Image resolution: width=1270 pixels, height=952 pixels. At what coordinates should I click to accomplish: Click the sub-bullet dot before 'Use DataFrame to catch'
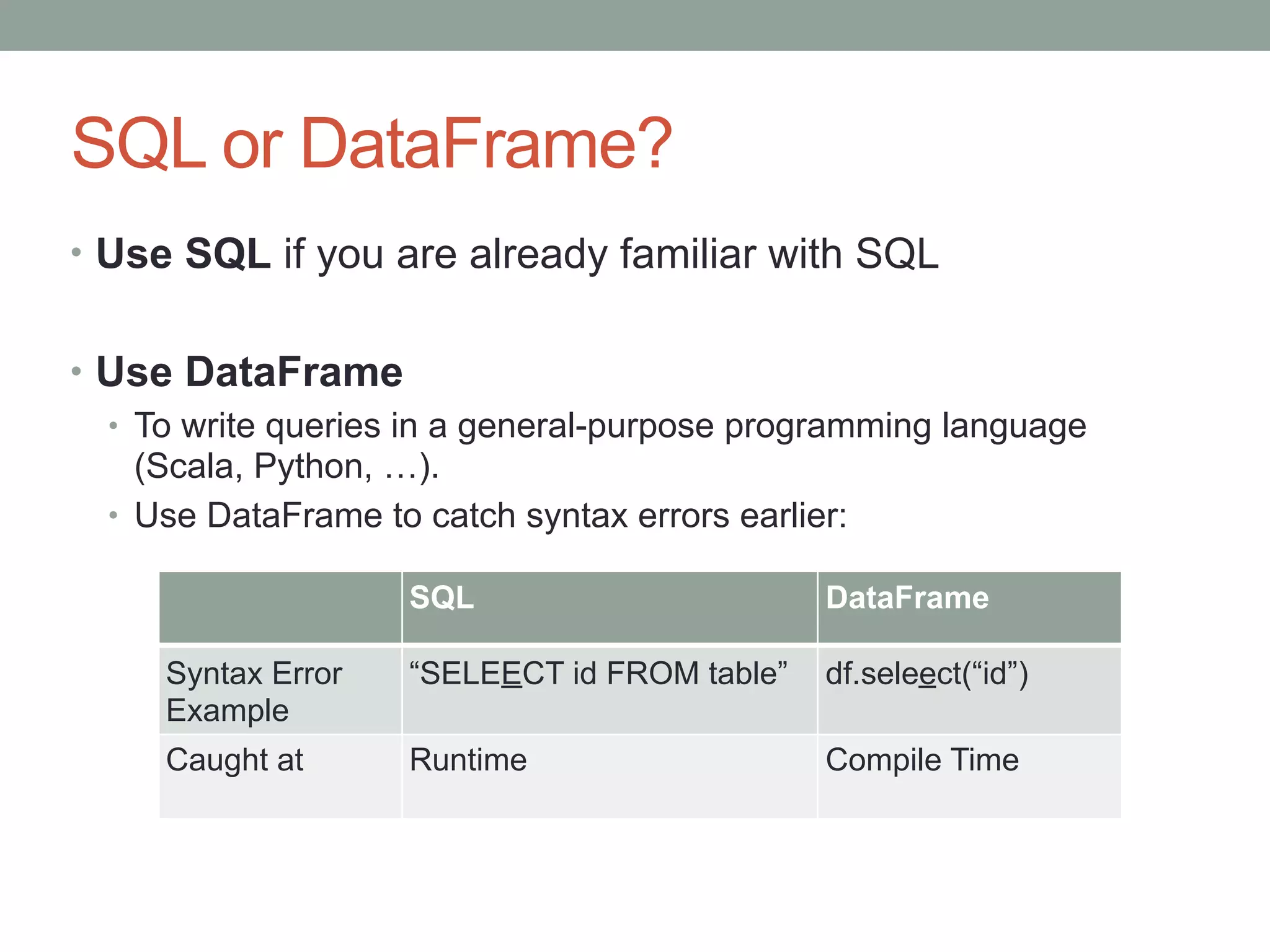click(x=113, y=515)
